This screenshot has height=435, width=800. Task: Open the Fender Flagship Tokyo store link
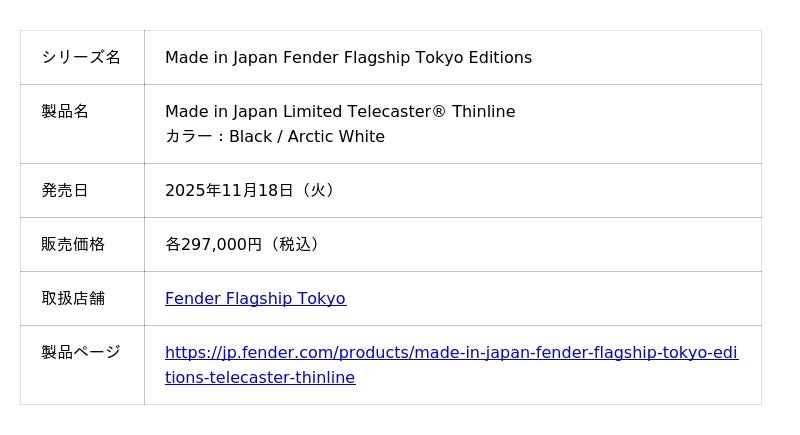click(x=255, y=298)
